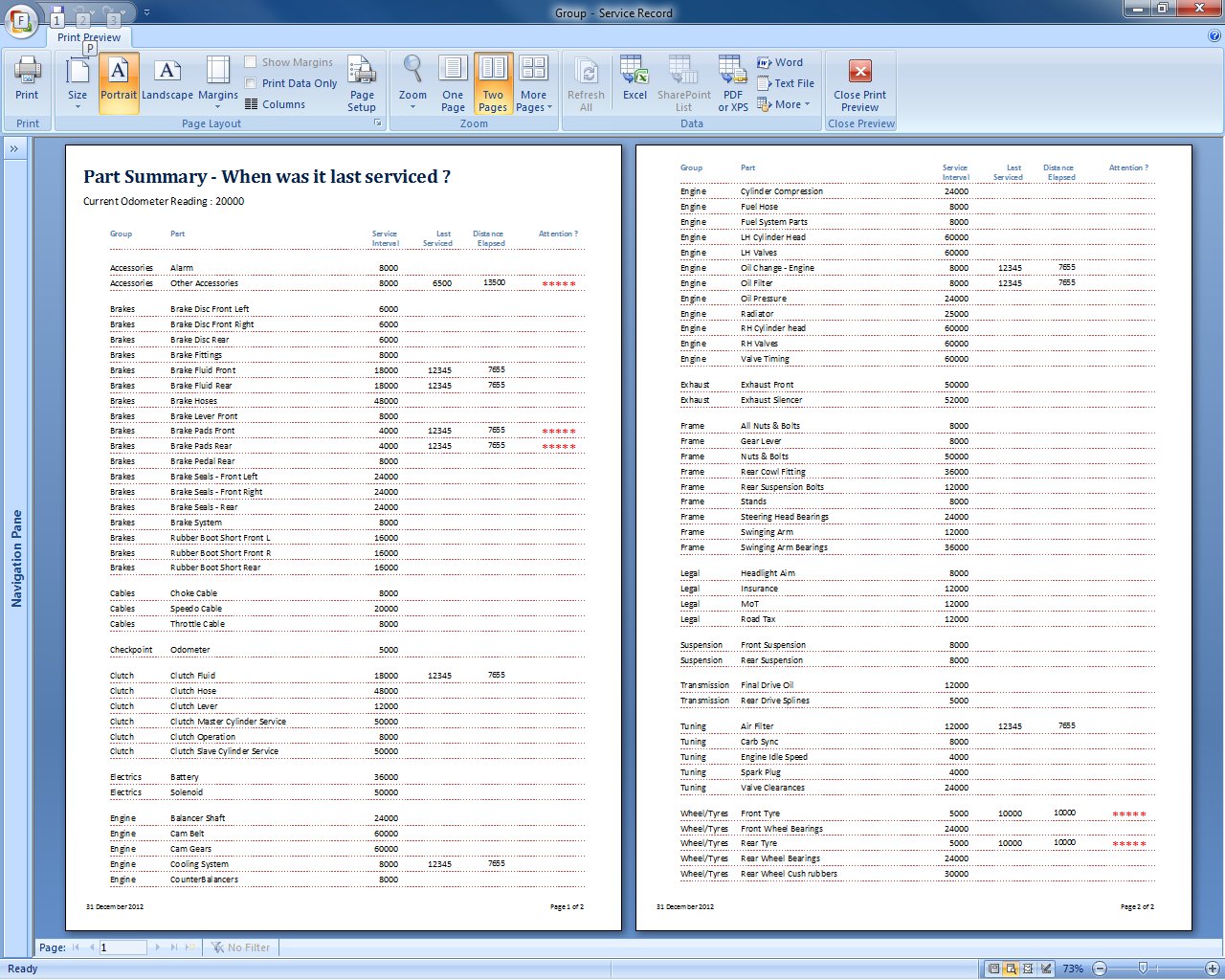Open the Columns settings
Viewport: 1225px width, 980px height.
click(276, 104)
